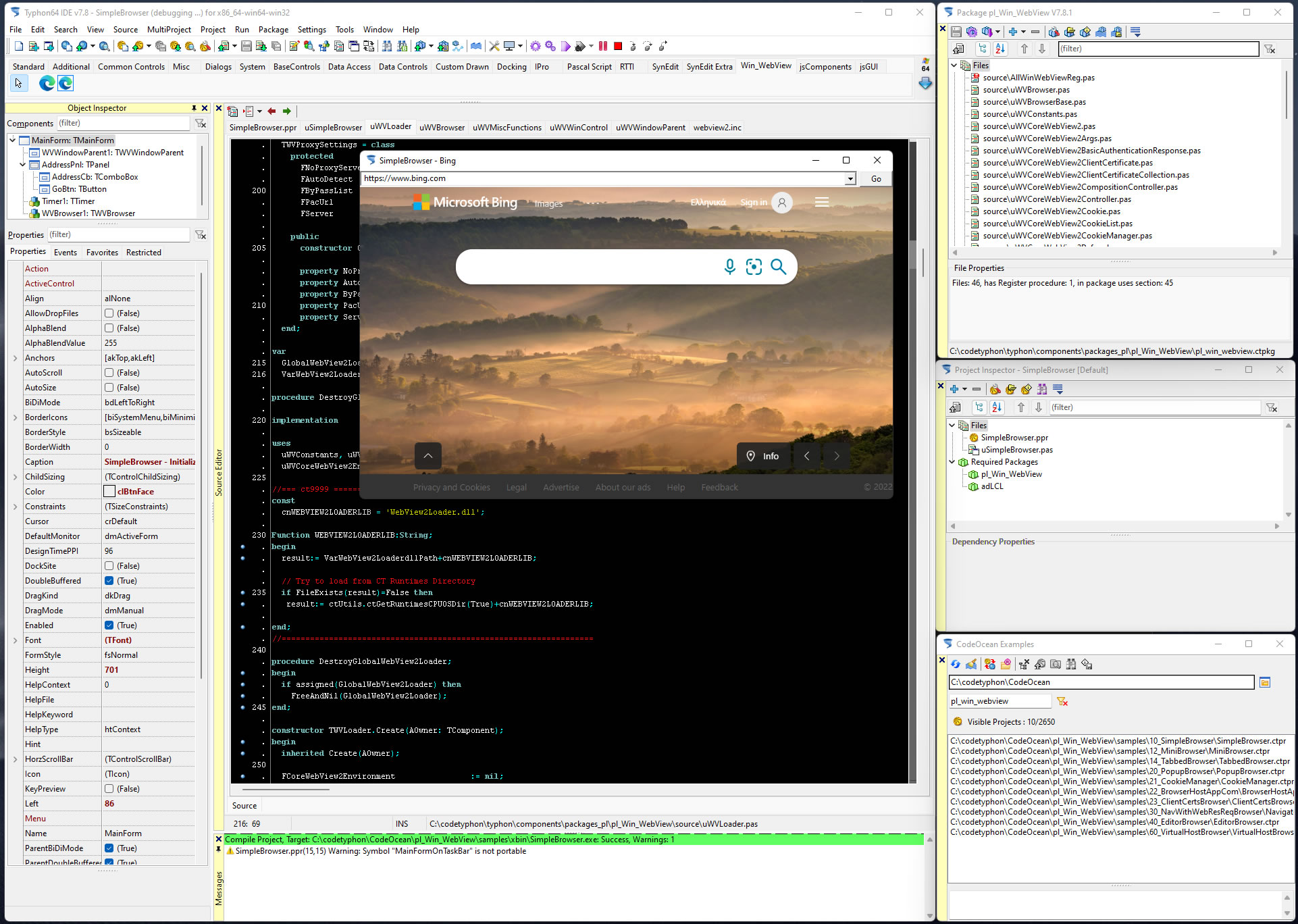Clear the pl_win_webview filter in CodeOcean Examples
This screenshot has height=924, width=1298.
pyautogui.click(x=1062, y=701)
